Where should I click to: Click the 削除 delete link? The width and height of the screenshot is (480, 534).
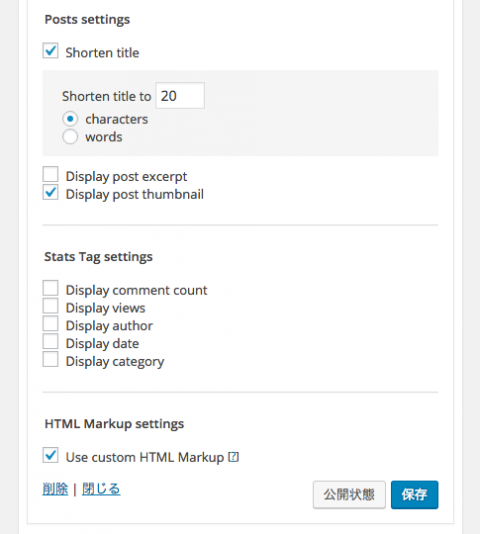click(55, 489)
